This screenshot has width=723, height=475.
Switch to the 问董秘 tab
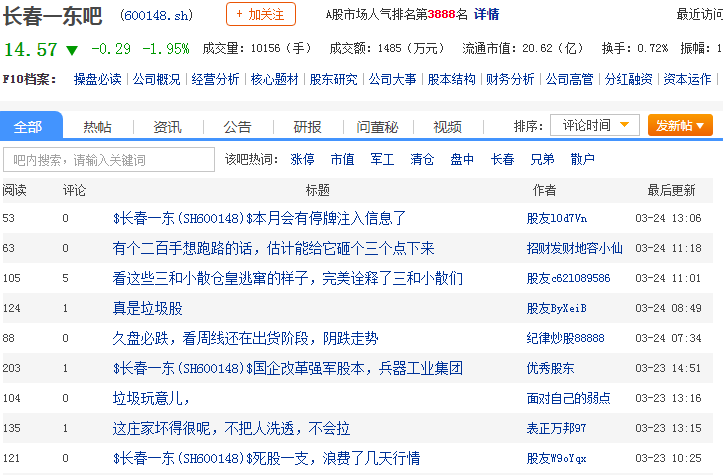click(377, 126)
